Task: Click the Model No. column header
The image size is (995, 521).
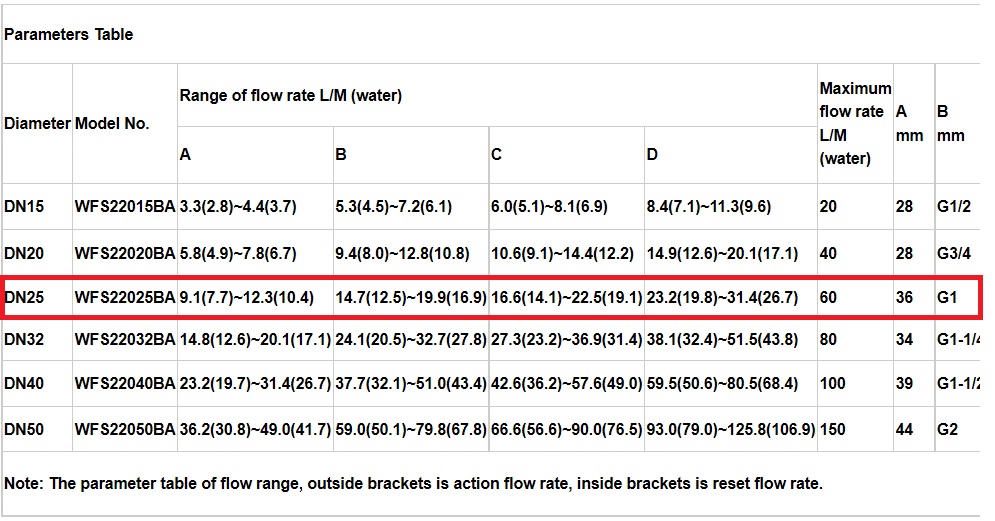Action: coord(112,124)
